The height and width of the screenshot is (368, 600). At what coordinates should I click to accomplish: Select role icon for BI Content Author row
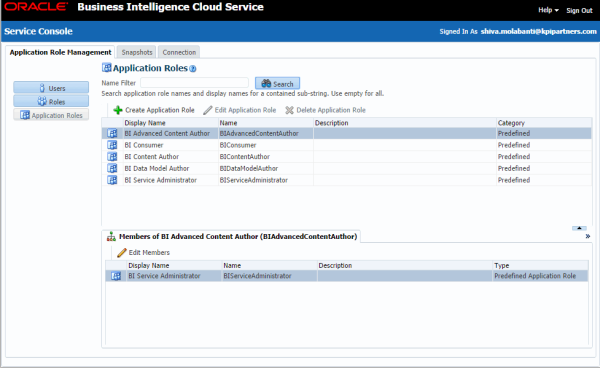(112, 156)
